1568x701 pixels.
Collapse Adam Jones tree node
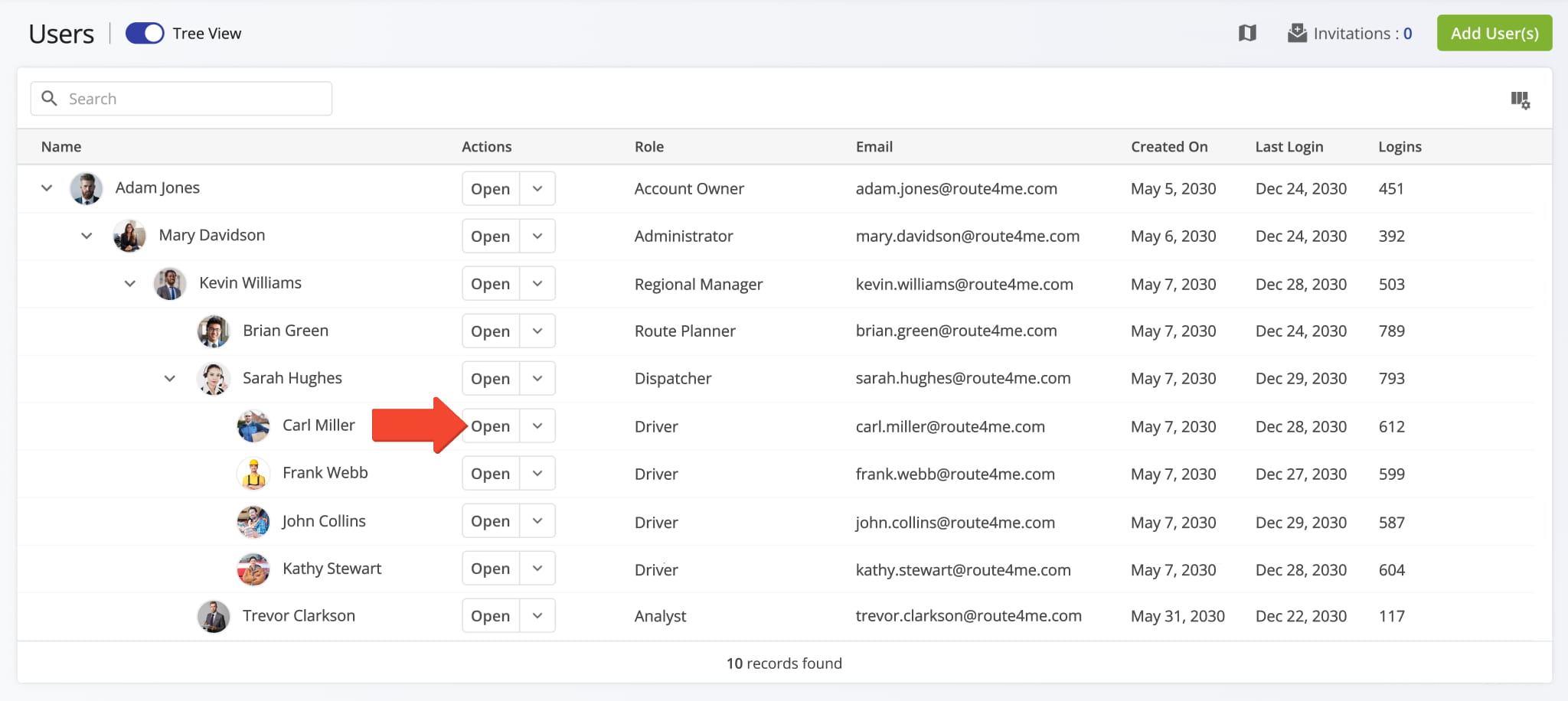pos(47,188)
